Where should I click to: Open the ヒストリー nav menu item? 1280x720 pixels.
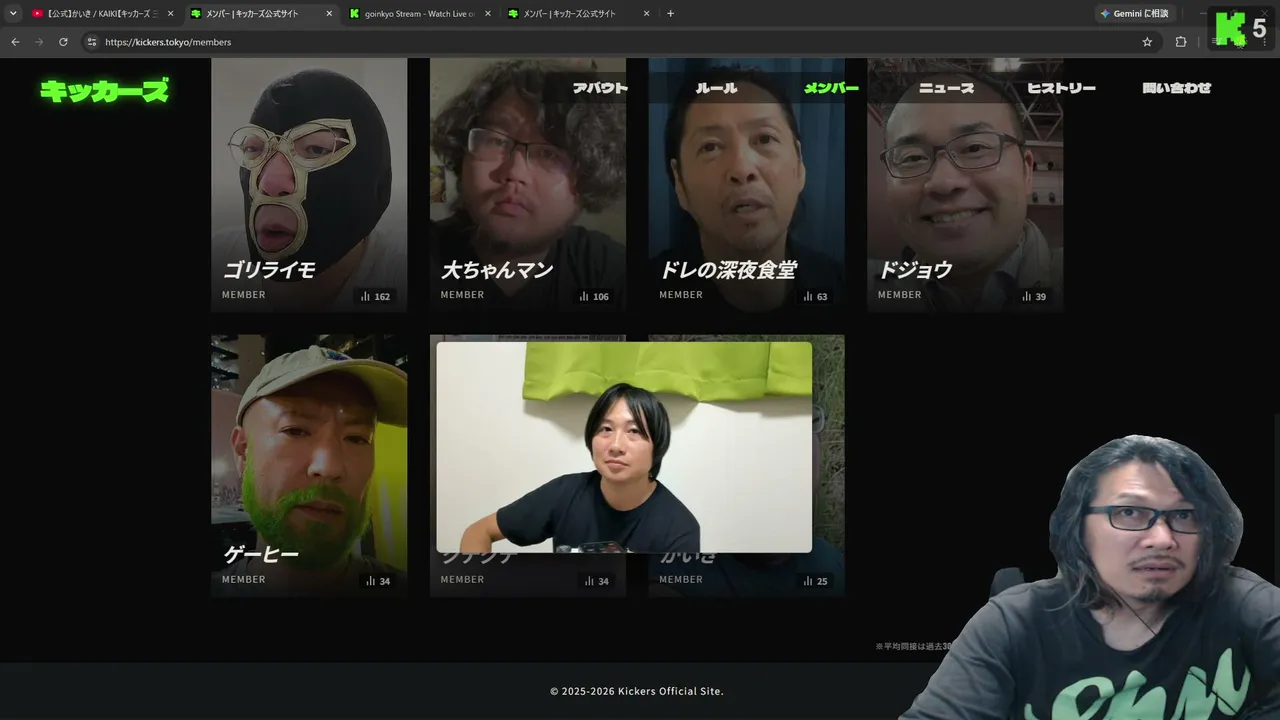1061,88
